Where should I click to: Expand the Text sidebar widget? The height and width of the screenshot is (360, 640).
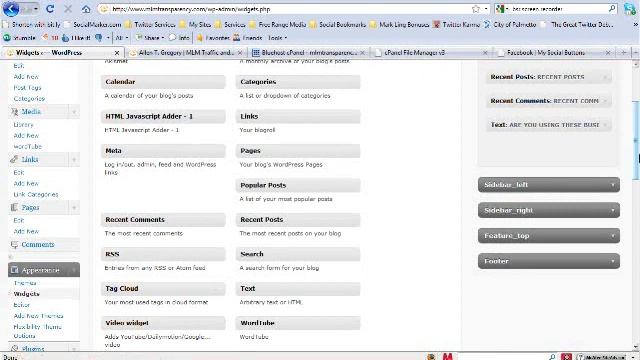tap(605, 125)
